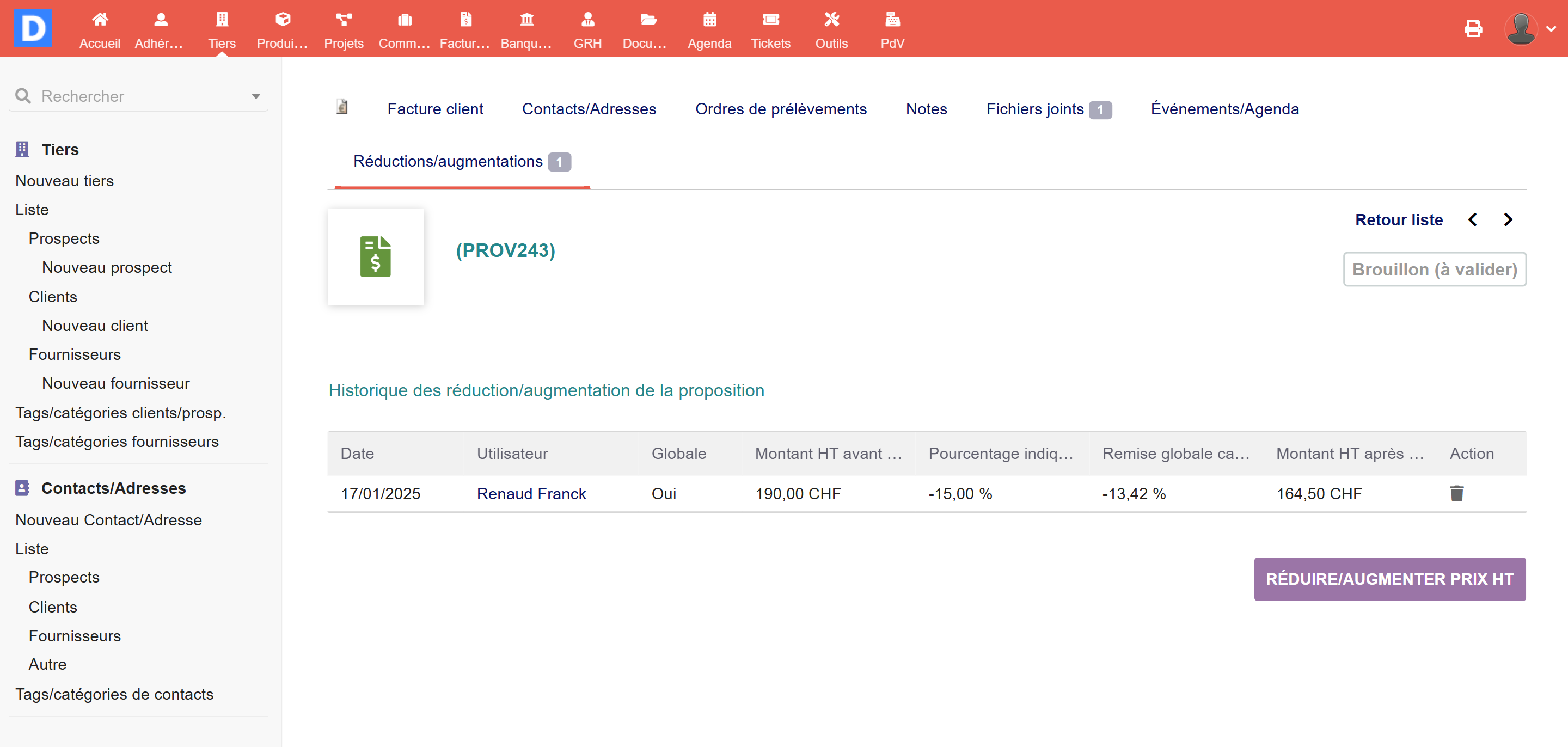Open the Agenda calendar icon
The width and height of the screenshot is (1568, 747).
pos(709,20)
